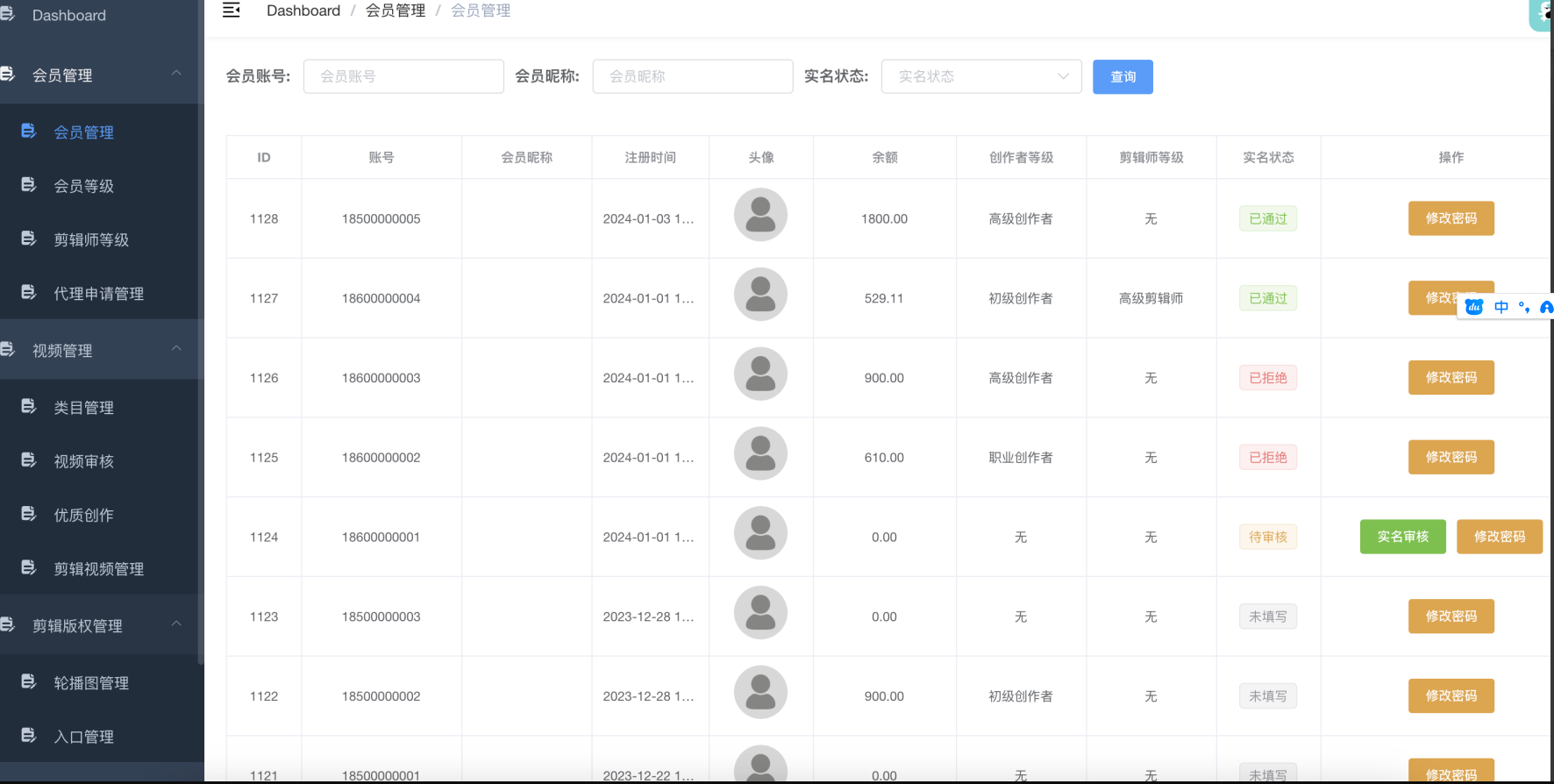Click the 剪辑视频管理 menu icon
Screen dimensions: 1554x784
pyautogui.click(x=29, y=567)
